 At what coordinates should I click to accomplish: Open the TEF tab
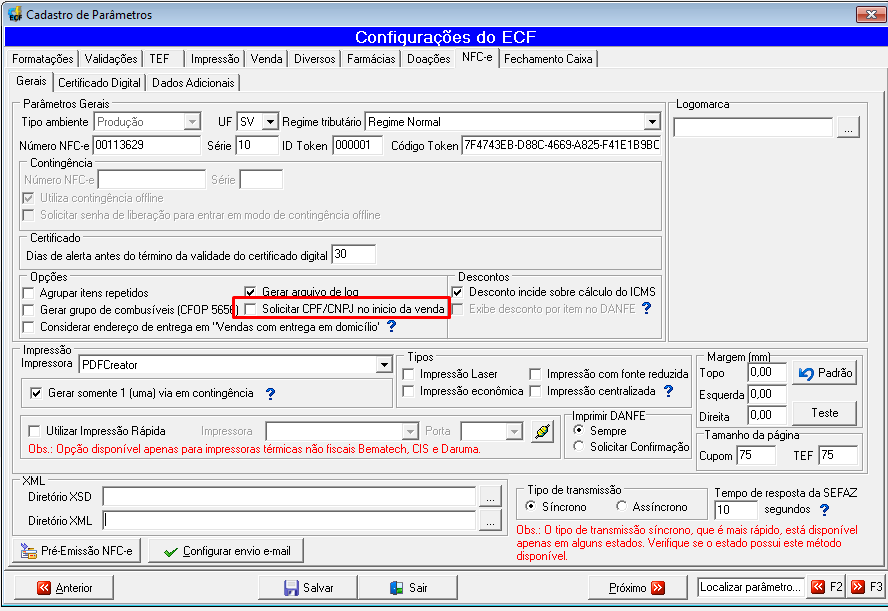pos(160,59)
